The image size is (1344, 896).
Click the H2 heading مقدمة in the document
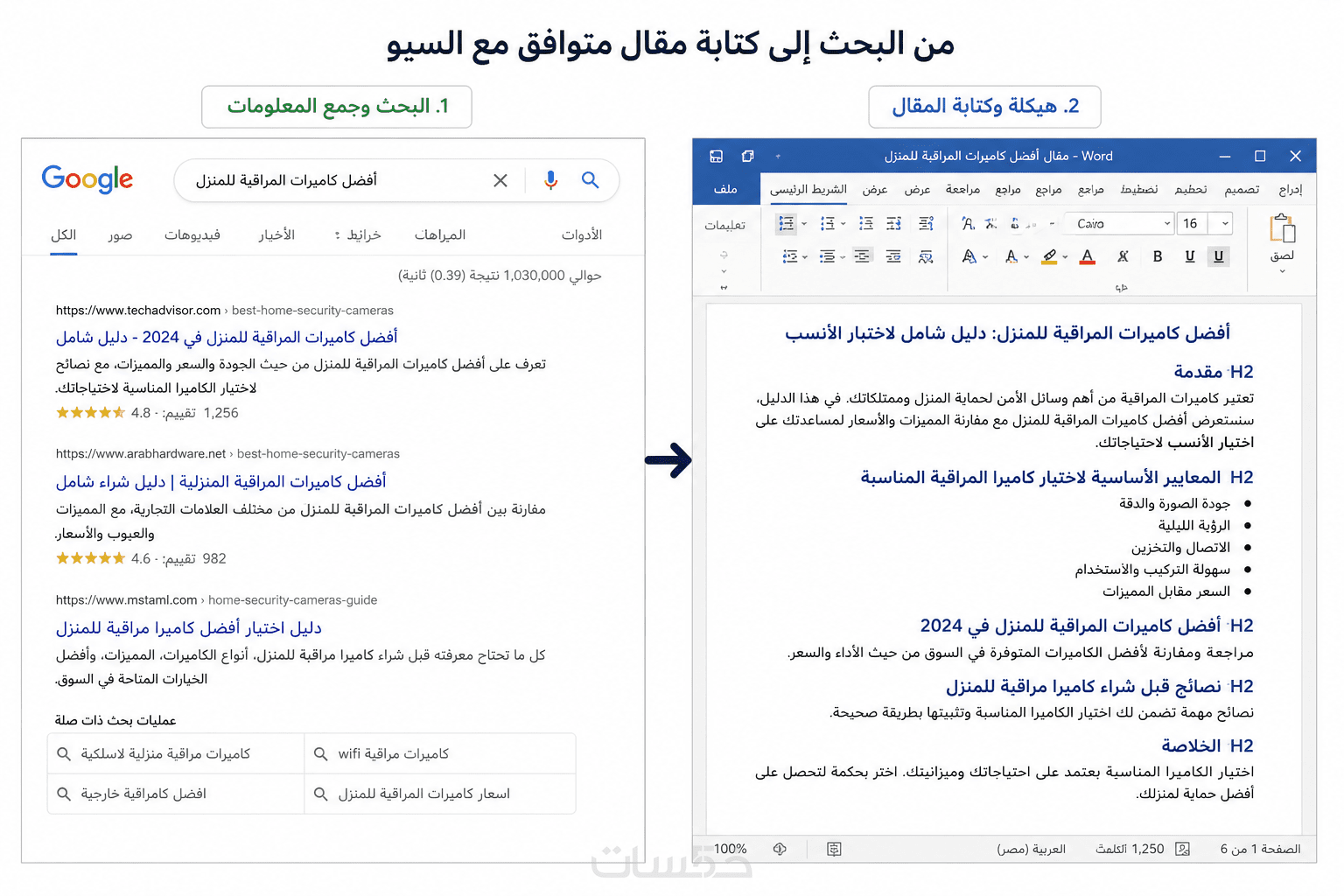pyautogui.click(x=1214, y=372)
